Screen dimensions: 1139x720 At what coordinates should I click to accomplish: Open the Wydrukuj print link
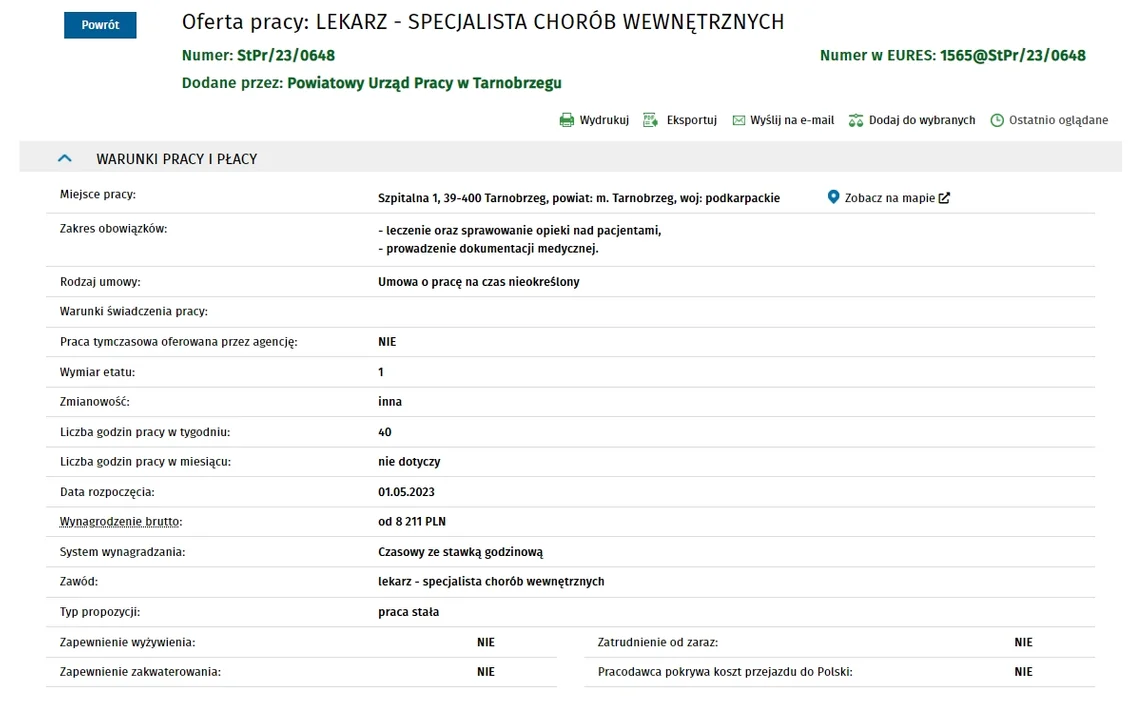coord(604,120)
